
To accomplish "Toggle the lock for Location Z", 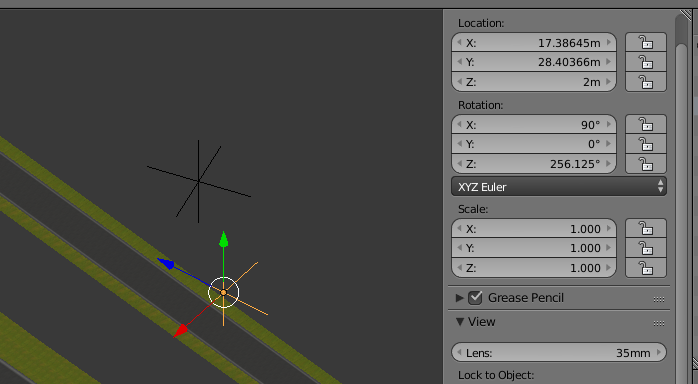I will (x=645, y=82).
